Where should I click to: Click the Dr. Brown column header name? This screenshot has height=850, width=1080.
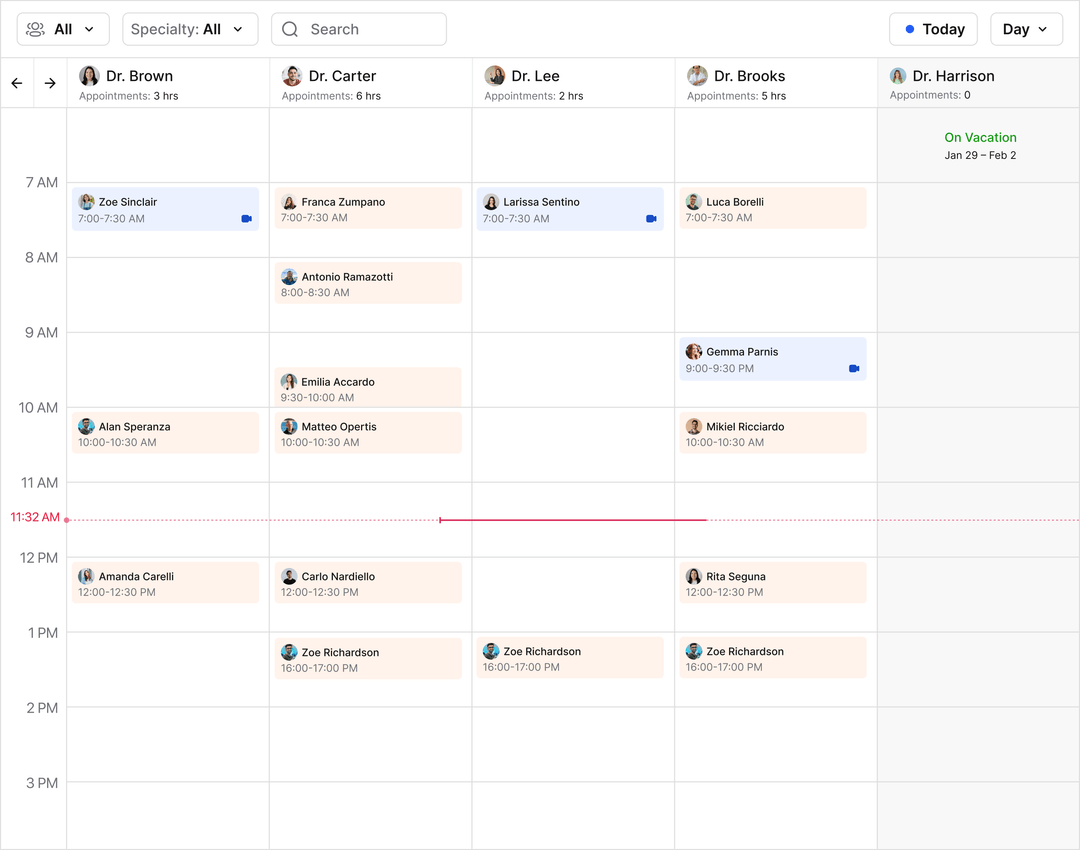139,76
